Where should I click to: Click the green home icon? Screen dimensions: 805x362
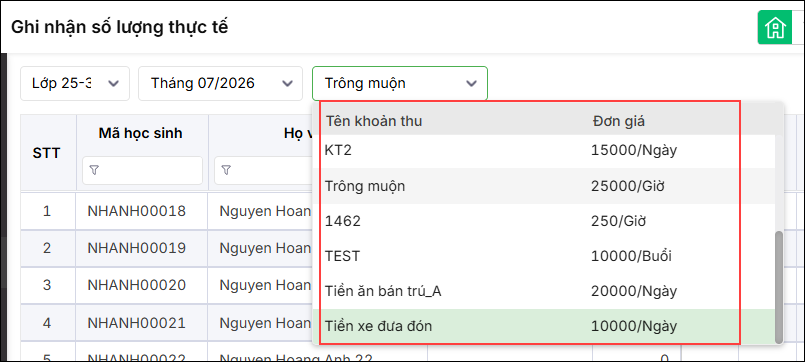(775, 27)
